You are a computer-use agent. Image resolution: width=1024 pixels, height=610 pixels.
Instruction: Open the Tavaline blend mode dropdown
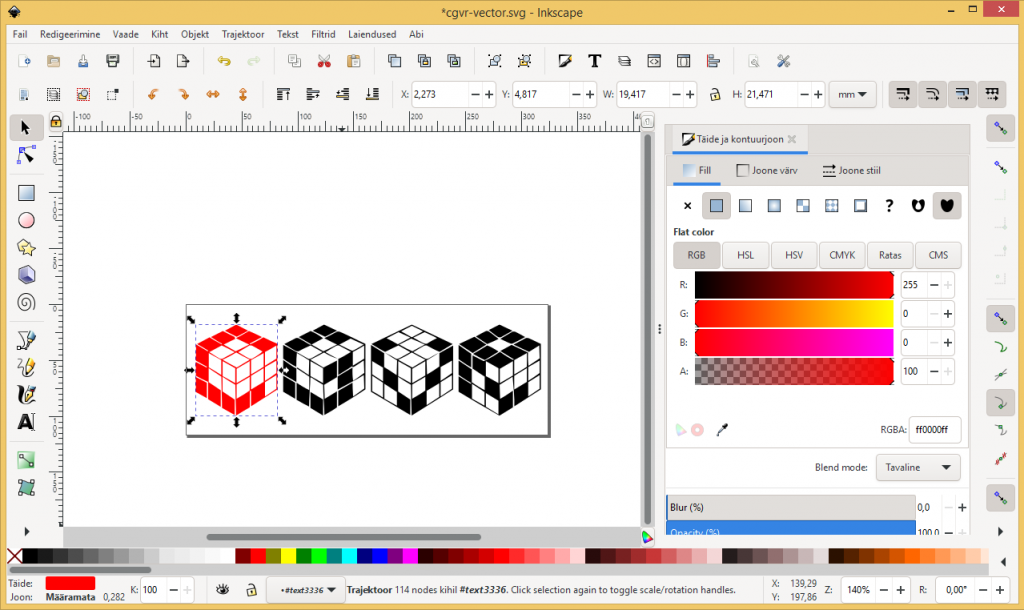coord(917,467)
